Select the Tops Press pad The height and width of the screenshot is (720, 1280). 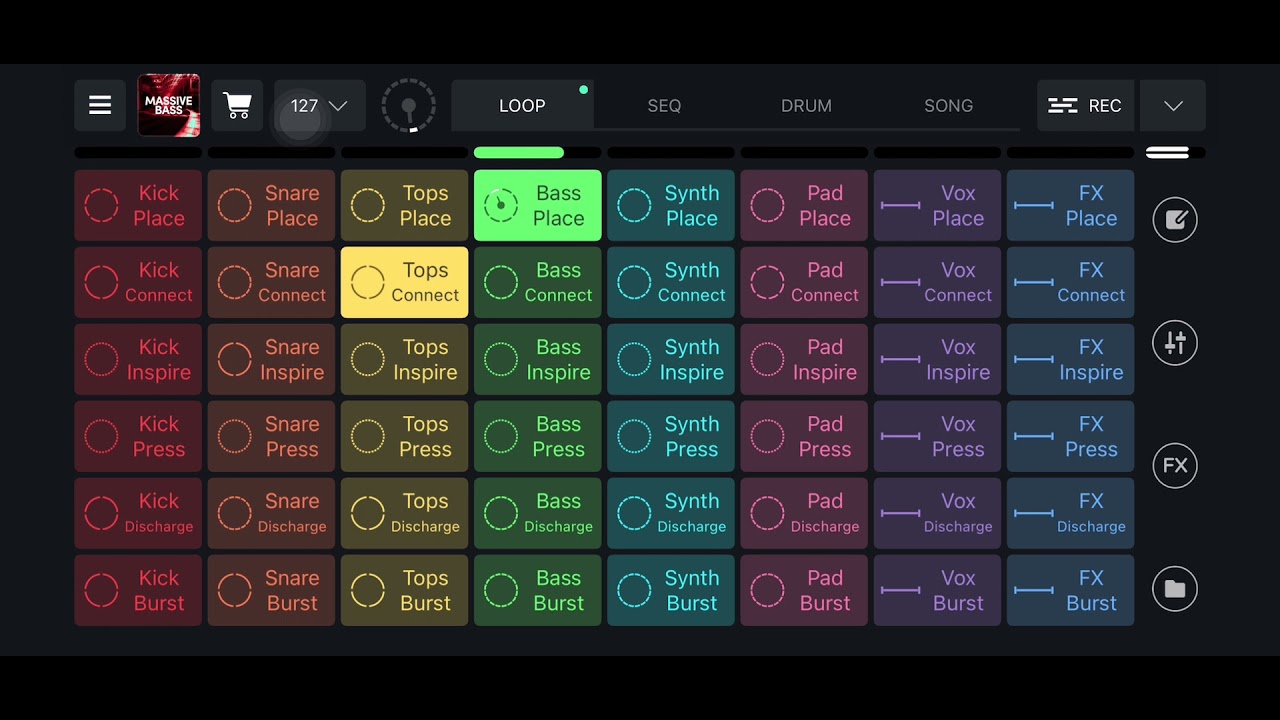[x=404, y=436]
